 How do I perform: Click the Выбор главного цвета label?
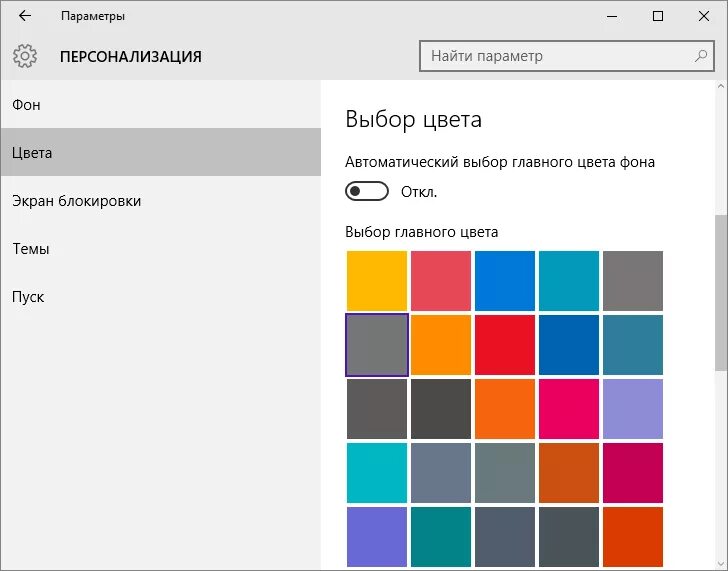click(422, 232)
